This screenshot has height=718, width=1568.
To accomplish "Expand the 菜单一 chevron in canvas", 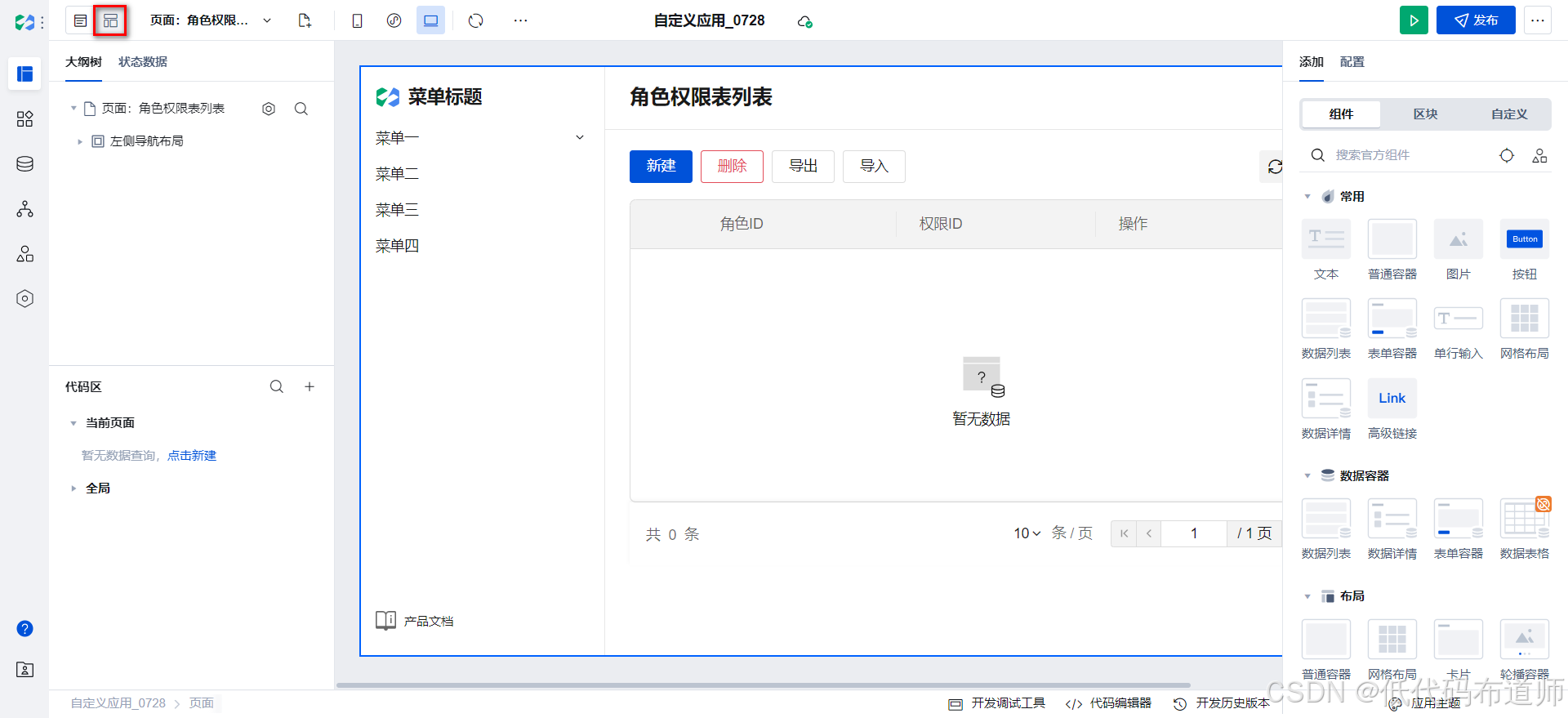I will click(580, 138).
